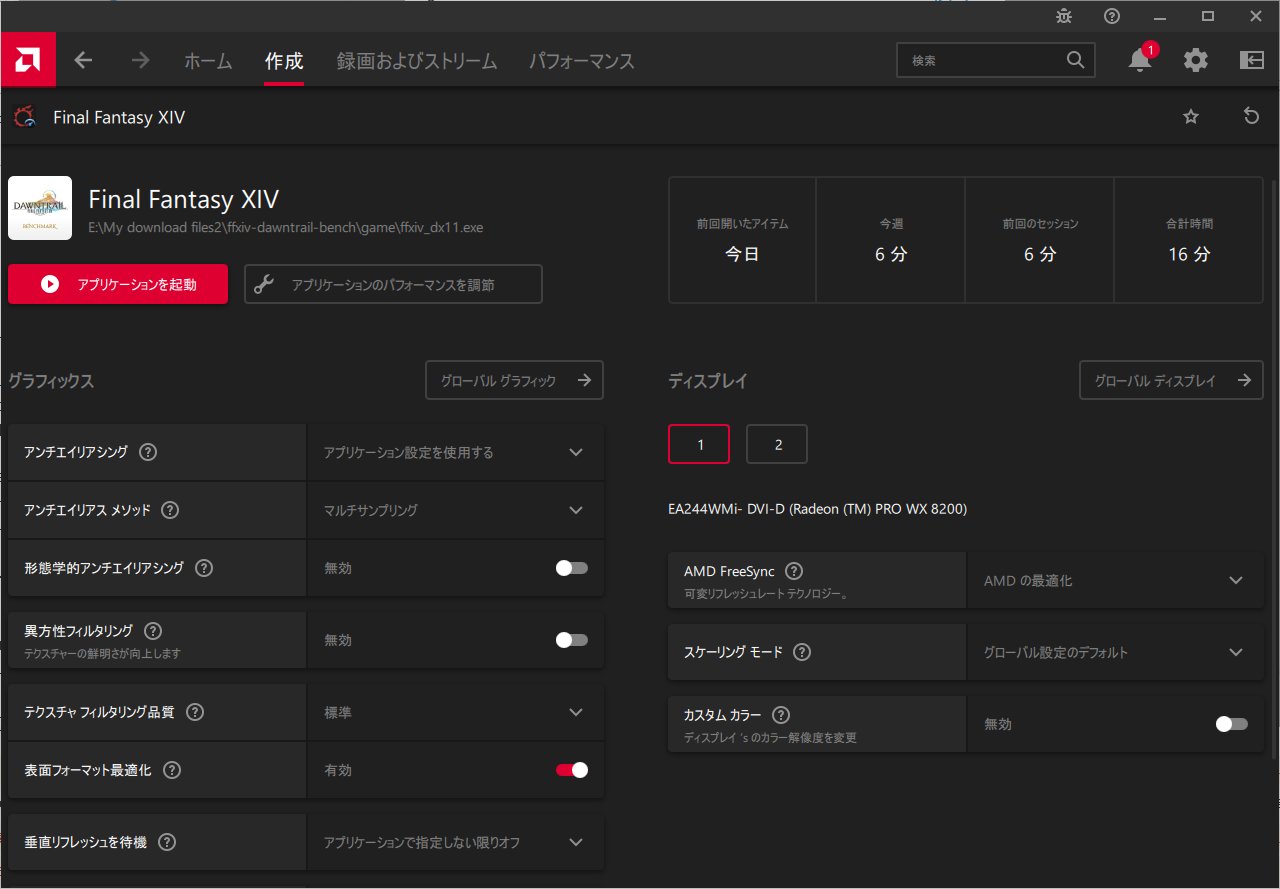Viewport: 1280px width, 889px height.
Task: Open グローバル グラフィック settings button
Action: 514,380
